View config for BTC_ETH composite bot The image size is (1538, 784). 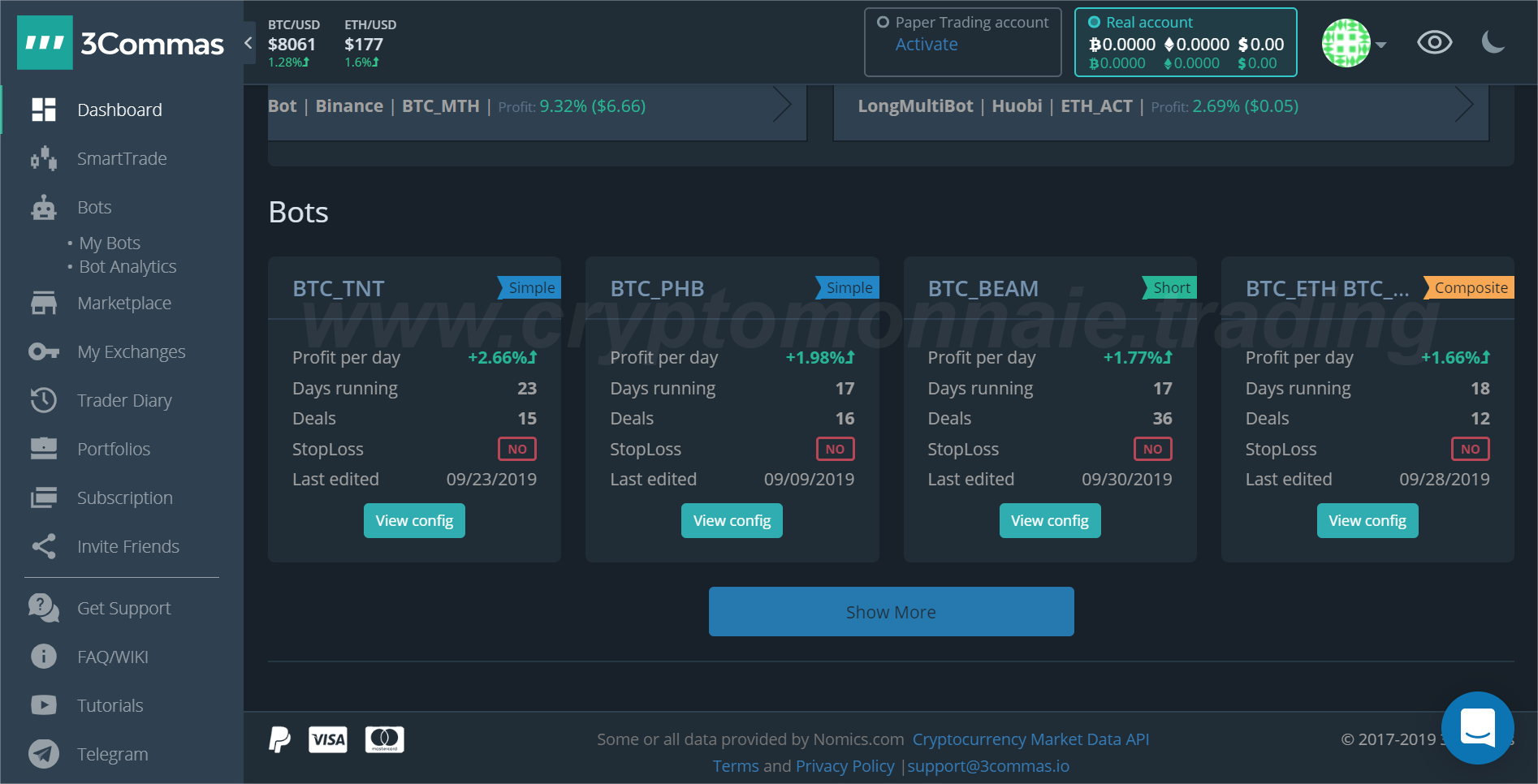coord(1367,520)
